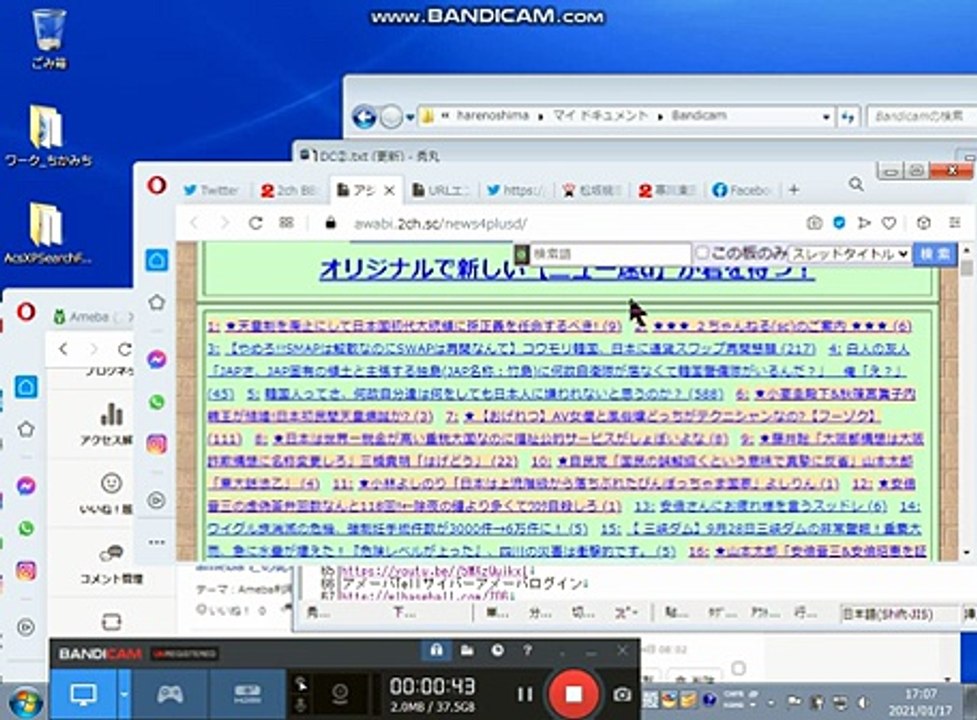The image size is (977, 720).
Task: Switch to the 2ch BBS tab
Action: pos(290,190)
